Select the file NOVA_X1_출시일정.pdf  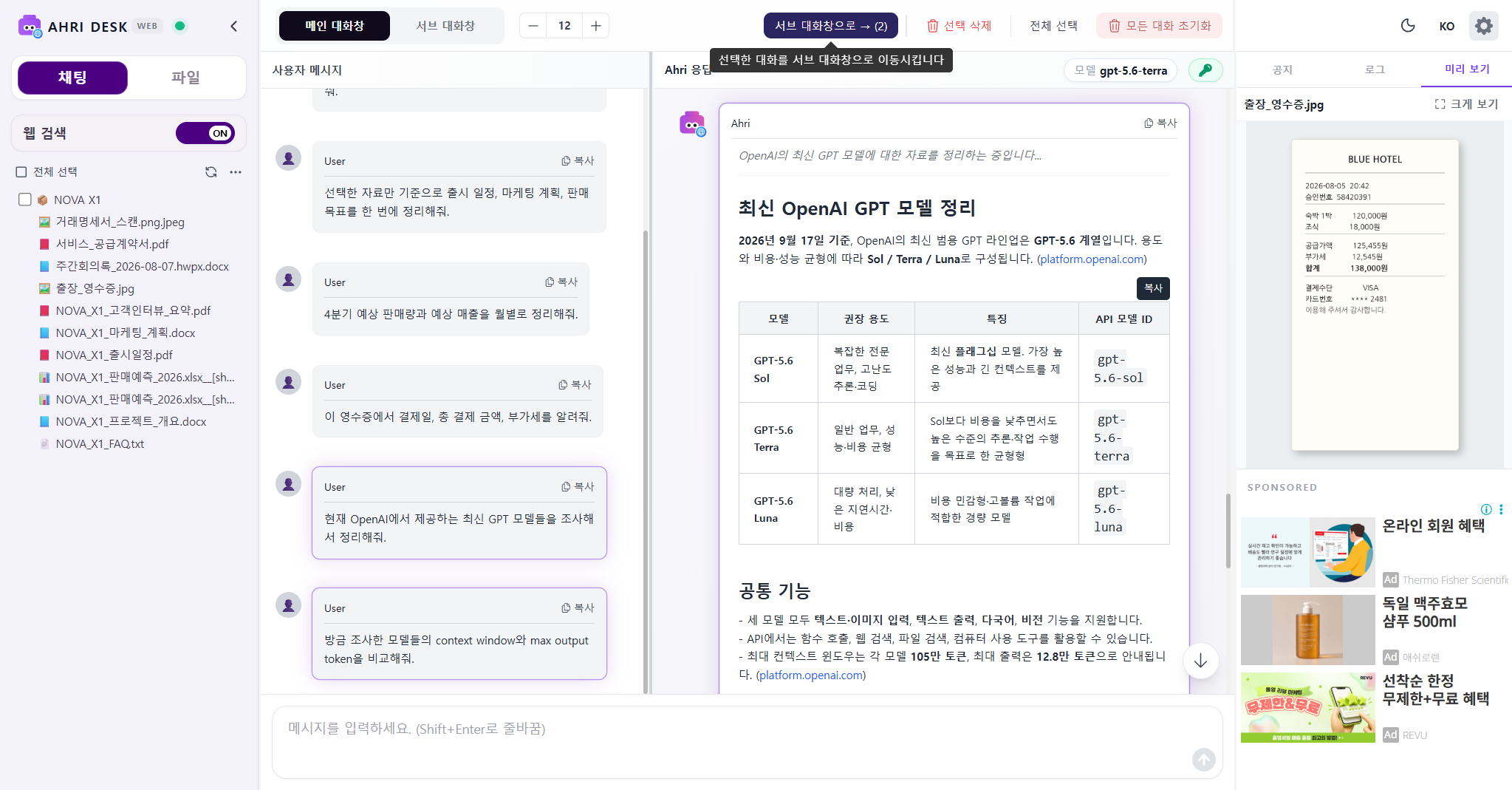pyautogui.click(x=114, y=355)
